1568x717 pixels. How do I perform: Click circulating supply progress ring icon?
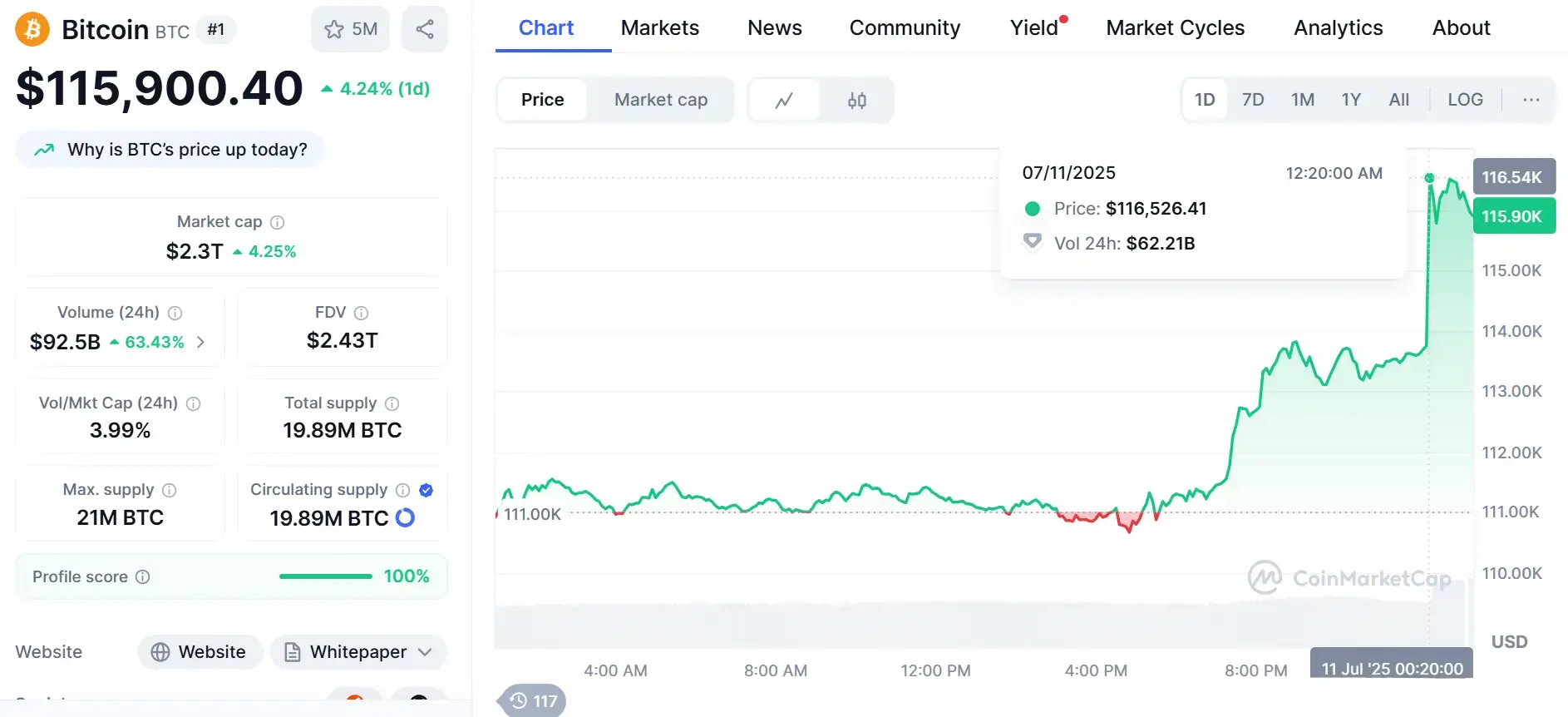pos(405,517)
